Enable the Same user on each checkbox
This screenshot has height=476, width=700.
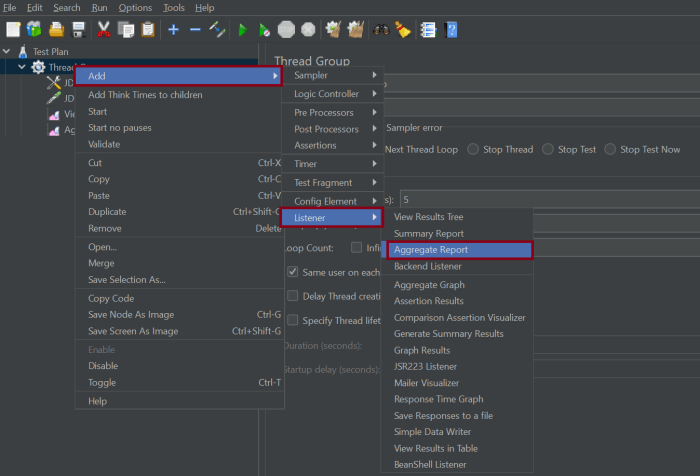293,272
